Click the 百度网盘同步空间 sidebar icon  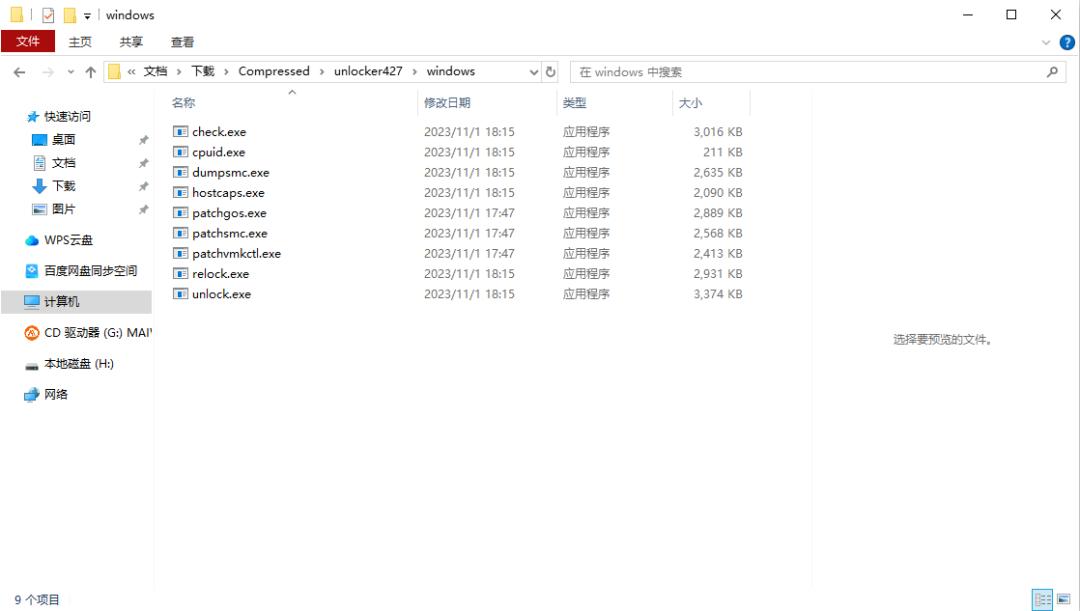coord(30,269)
